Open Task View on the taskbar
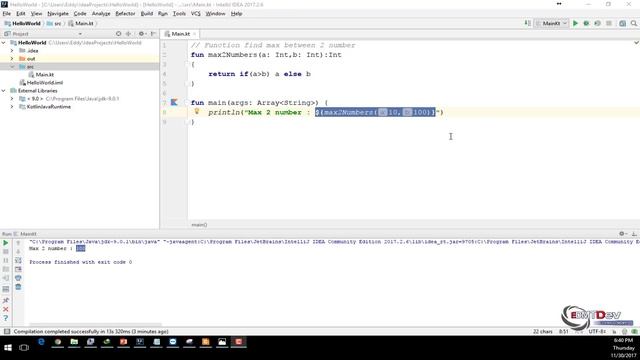Screen dimensions: 640x360 pyautogui.click(x=24, y=348)
